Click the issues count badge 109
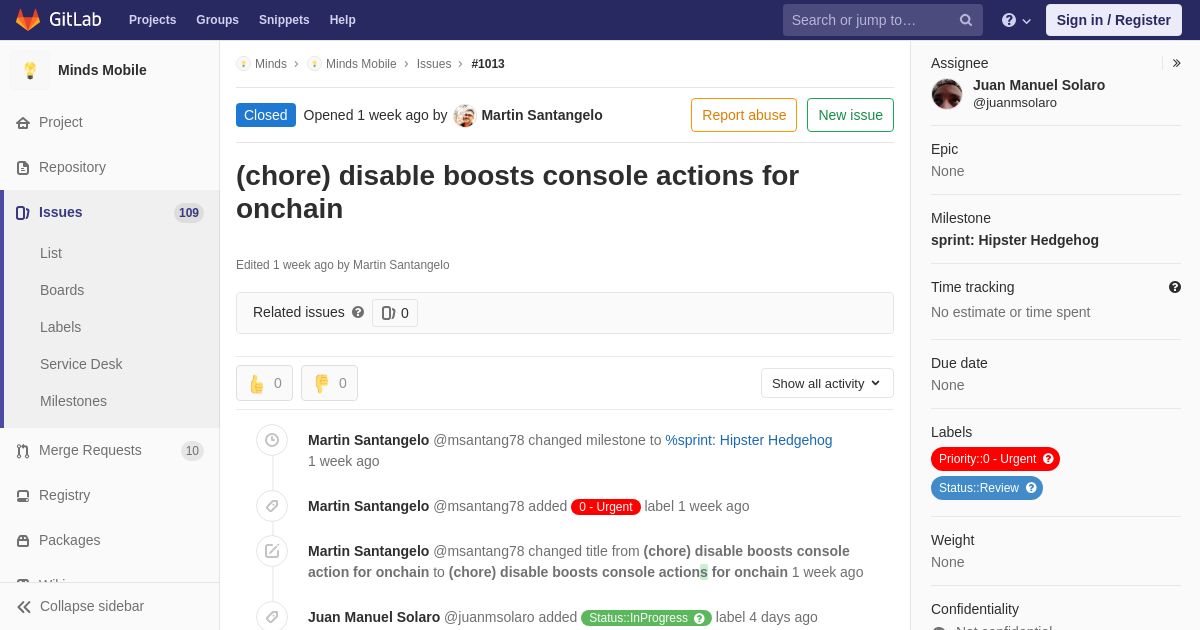 pos(189,213)
